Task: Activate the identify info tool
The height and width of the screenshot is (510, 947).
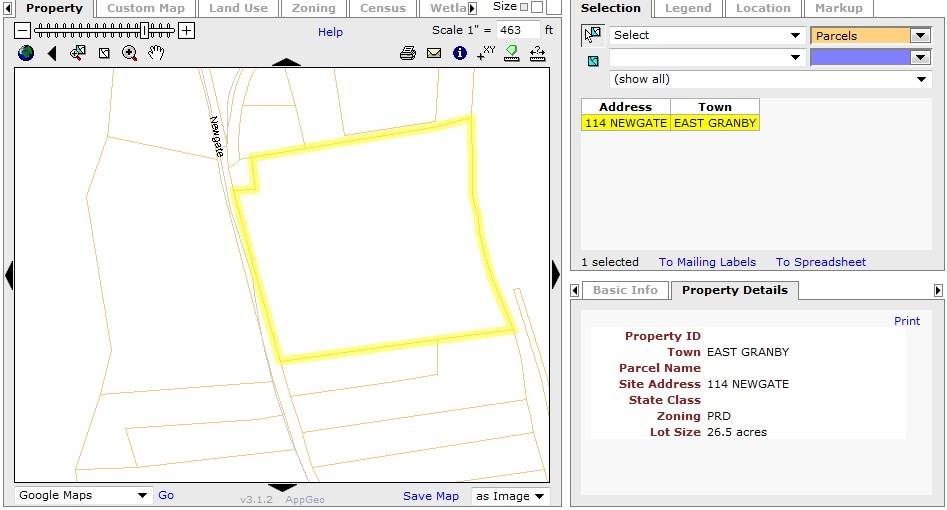Action: (x=460, y=53)
